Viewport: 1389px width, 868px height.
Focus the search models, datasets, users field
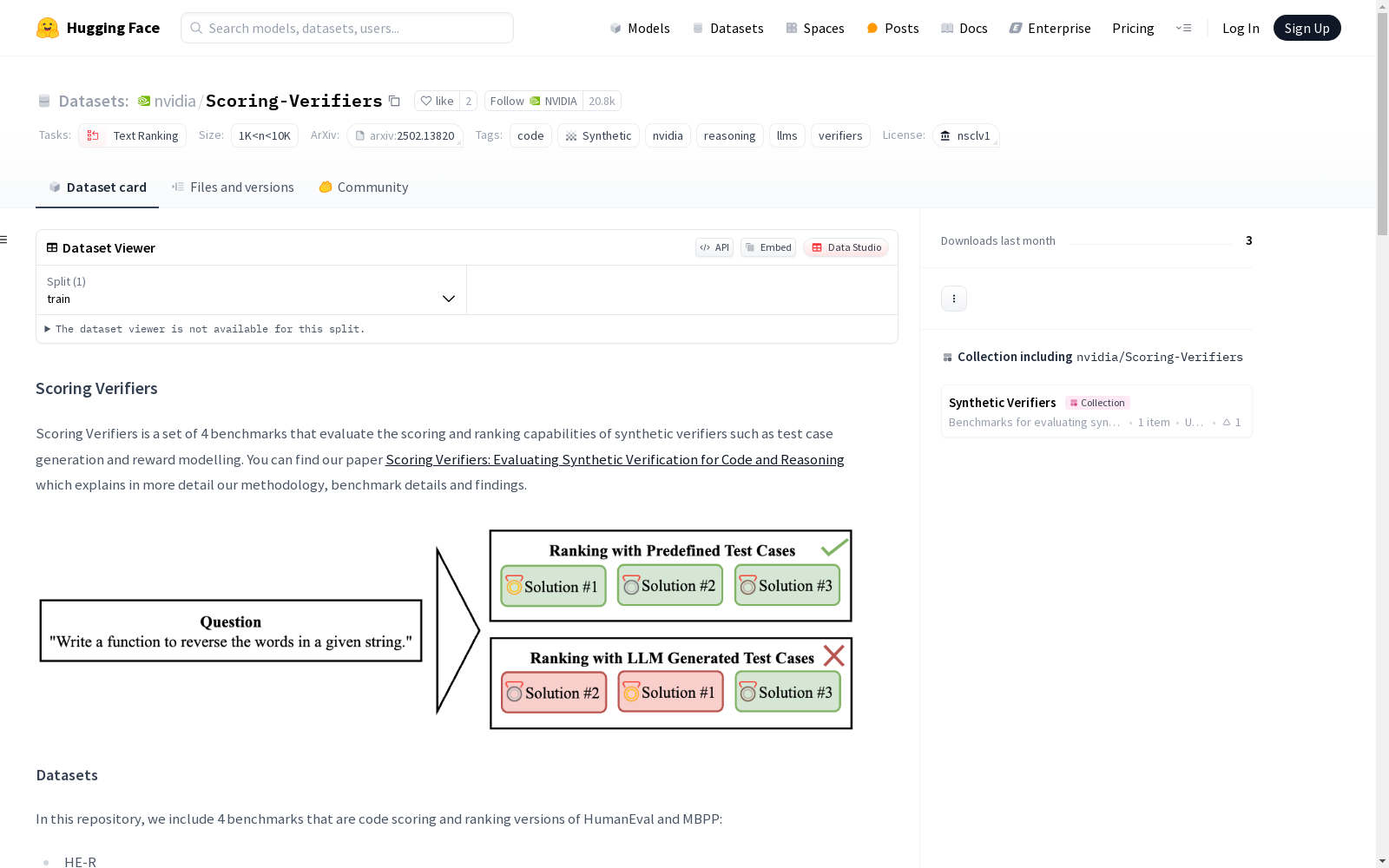pos(347,28)
